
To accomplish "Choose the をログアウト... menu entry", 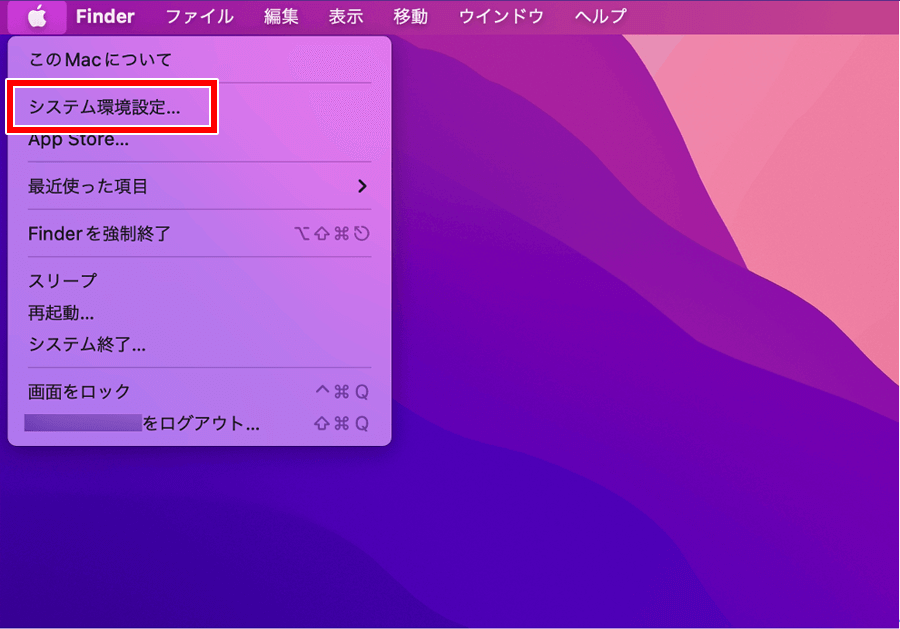I will [x=200, y=424].
